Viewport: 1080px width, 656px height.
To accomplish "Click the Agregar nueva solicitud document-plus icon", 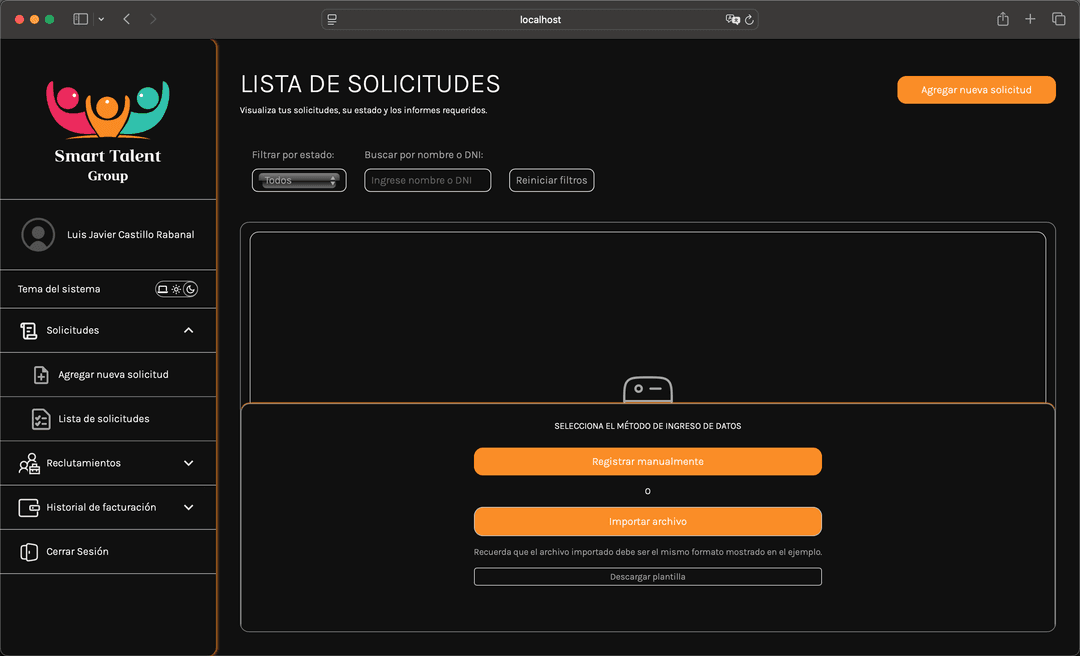I will [x=40, y=374].
